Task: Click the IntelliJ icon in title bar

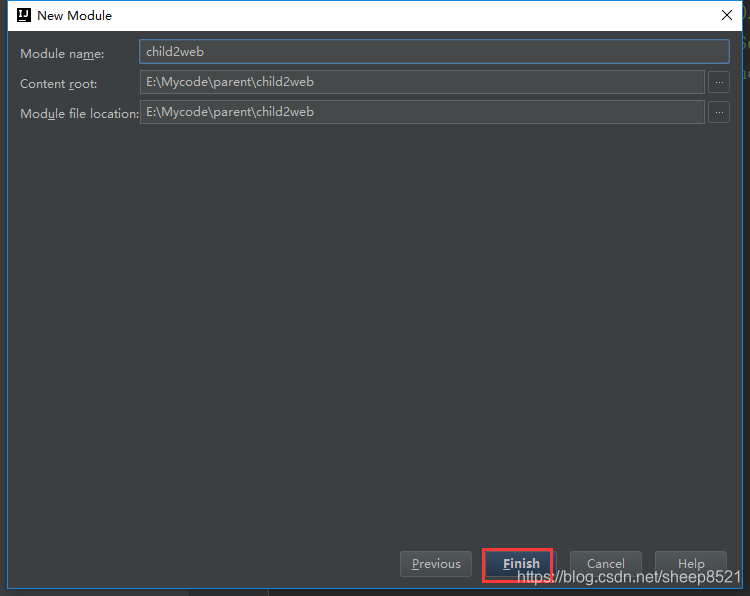Action: (x=24, y=15)
